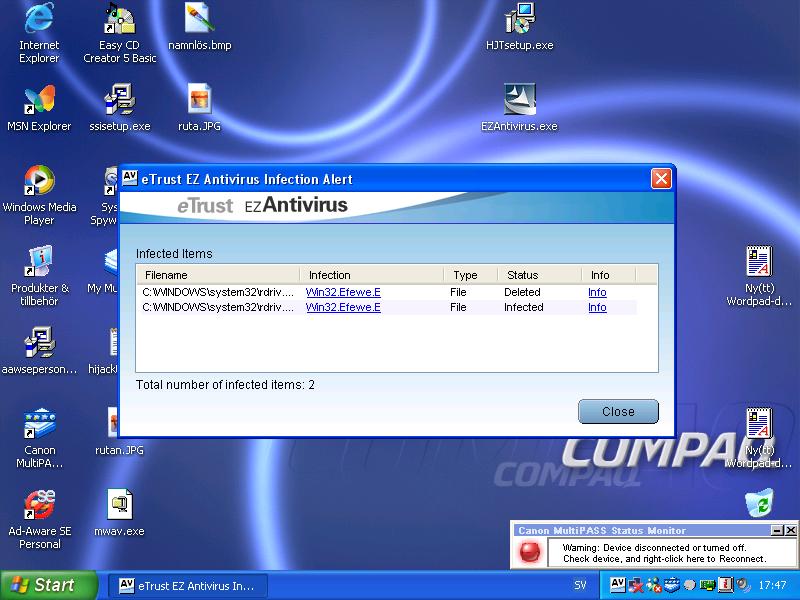The image size is (800, 600).
Task: Click the 'Deleted' status cell
Action: tap(522, 292)
